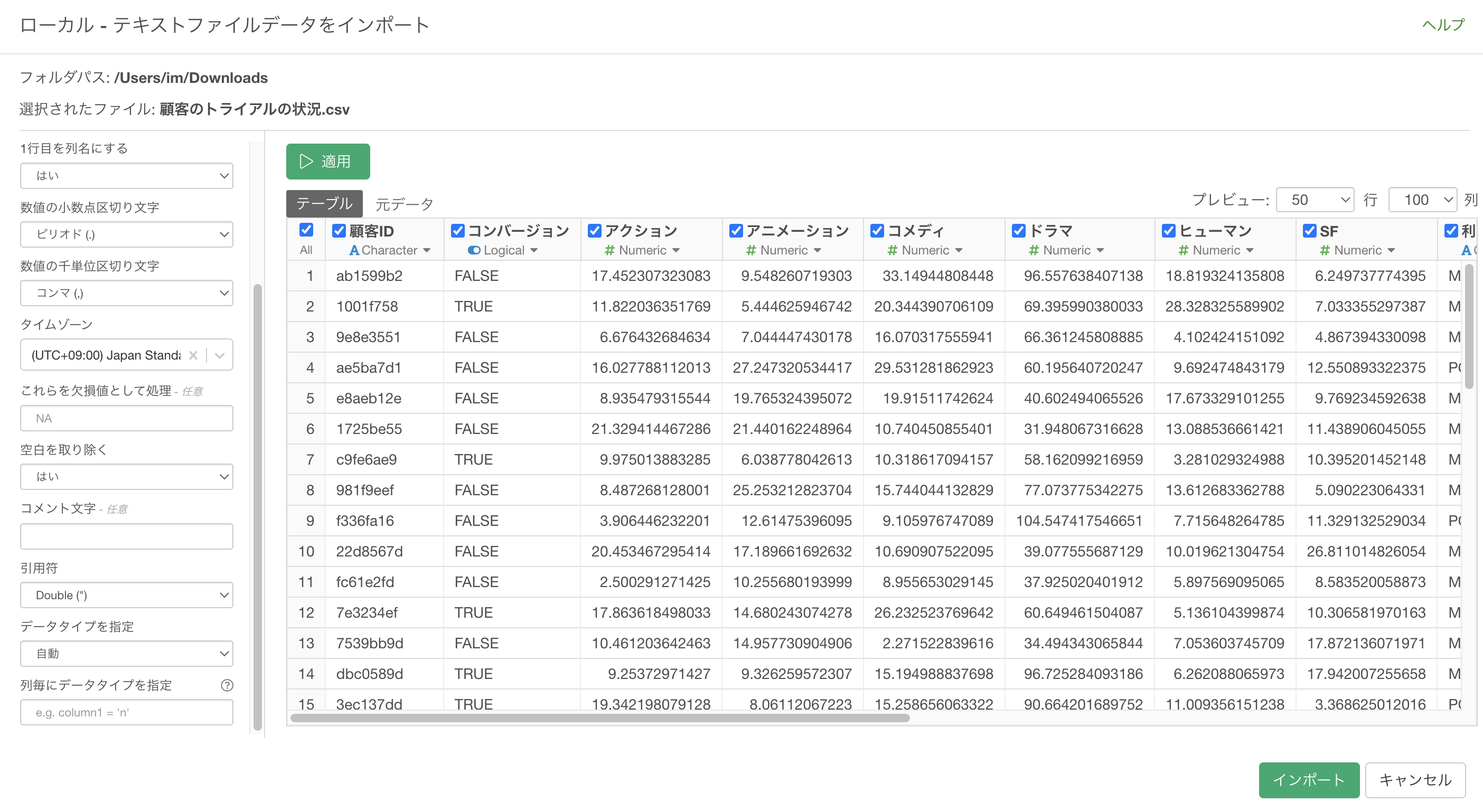The image size is (1483, 812).
Task: Uncheck the アニメーション column checkbox
Action: coord(736,231)
